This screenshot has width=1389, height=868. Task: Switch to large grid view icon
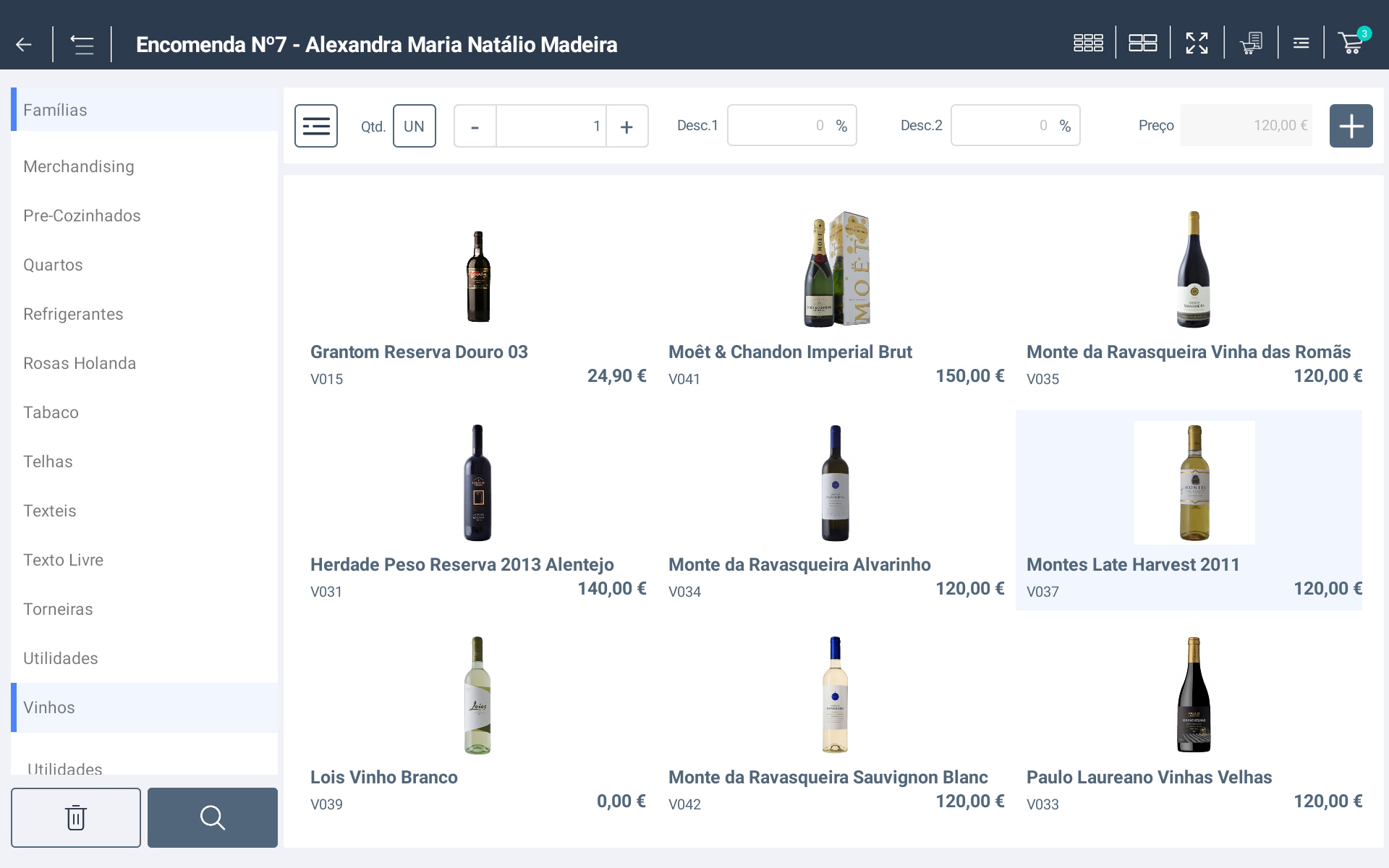click(x=1143, y=43)
